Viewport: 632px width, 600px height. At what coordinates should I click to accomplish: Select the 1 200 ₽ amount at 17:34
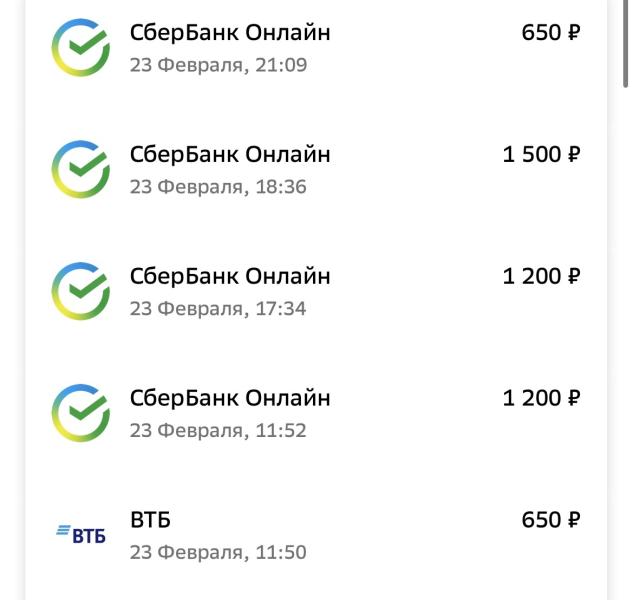click(542, 276)
